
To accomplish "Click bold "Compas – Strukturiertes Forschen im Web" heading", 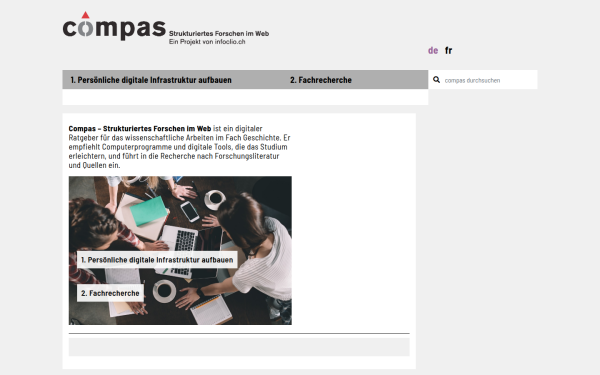I will point(140,129).
